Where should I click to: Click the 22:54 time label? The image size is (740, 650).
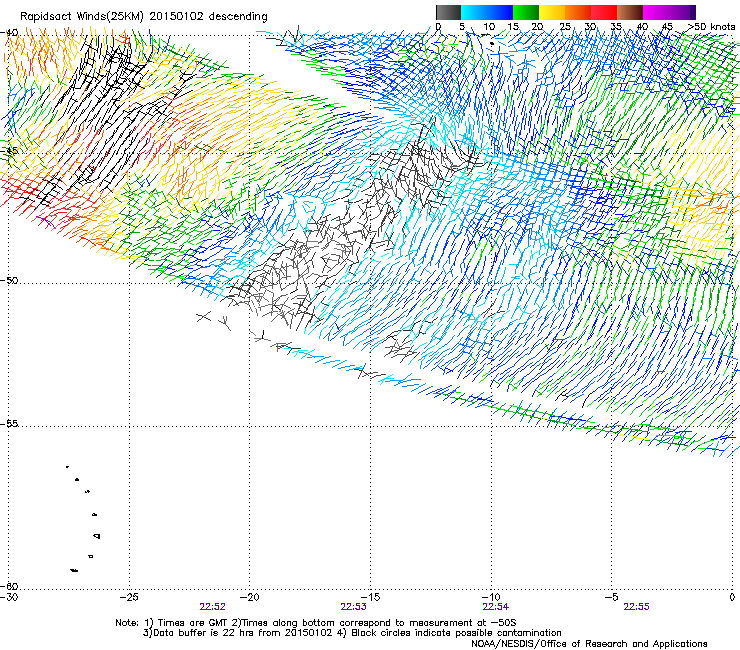(496, 607)
